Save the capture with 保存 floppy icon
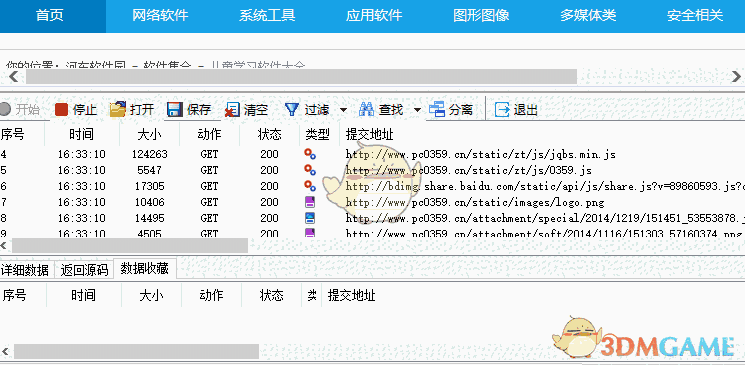 click(175, 110)
